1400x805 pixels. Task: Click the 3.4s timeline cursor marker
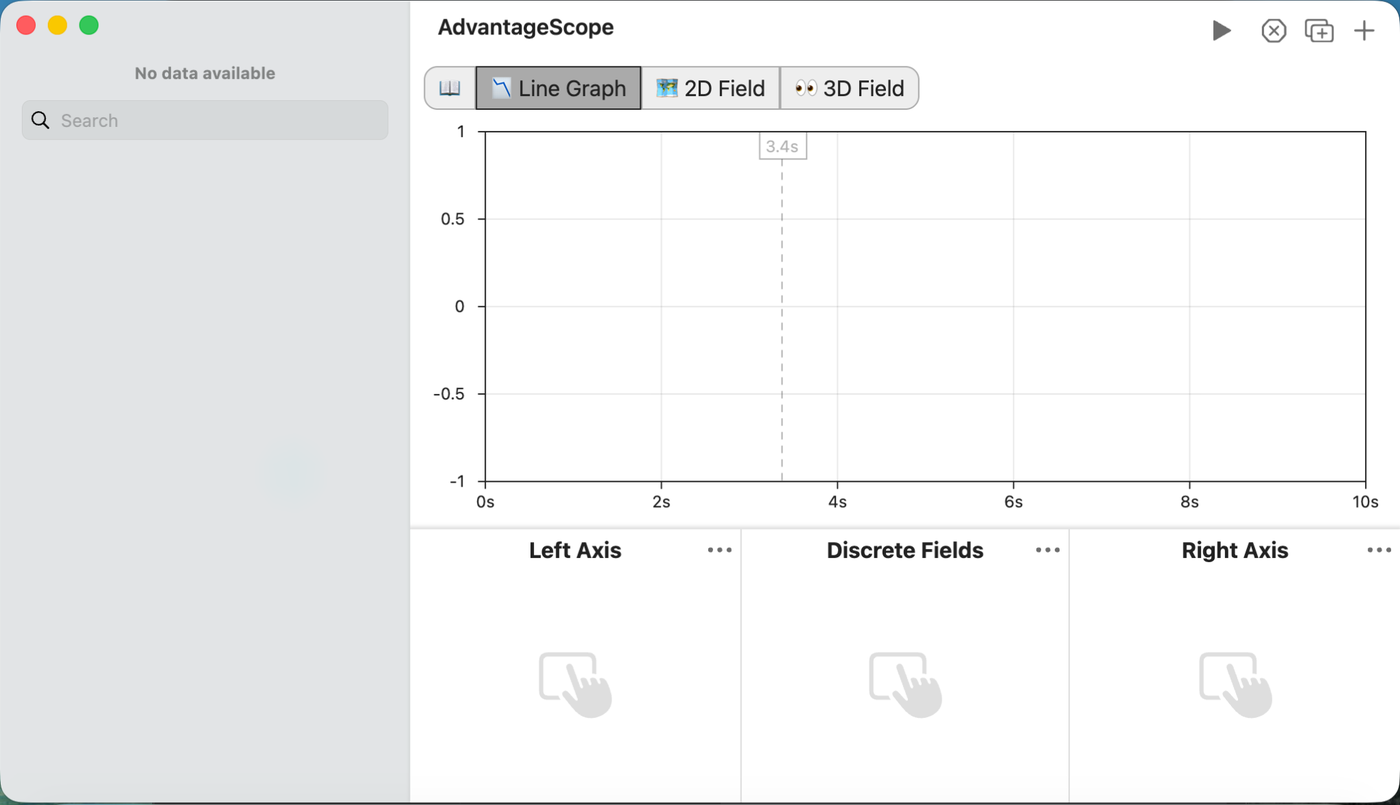[782, 146]
